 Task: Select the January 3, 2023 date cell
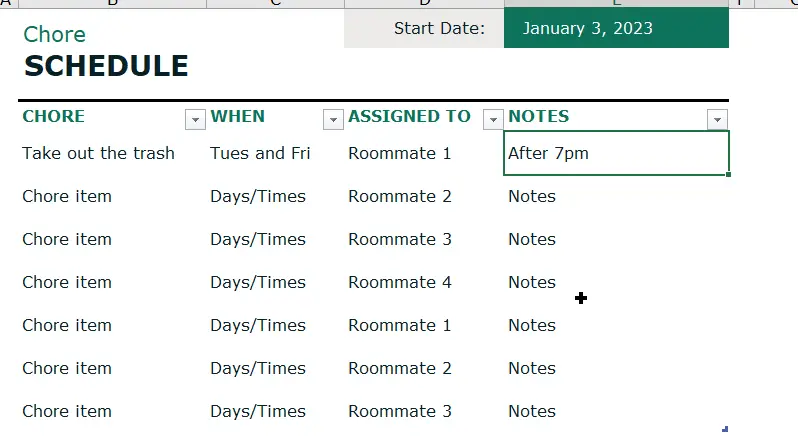click(616, 28)
